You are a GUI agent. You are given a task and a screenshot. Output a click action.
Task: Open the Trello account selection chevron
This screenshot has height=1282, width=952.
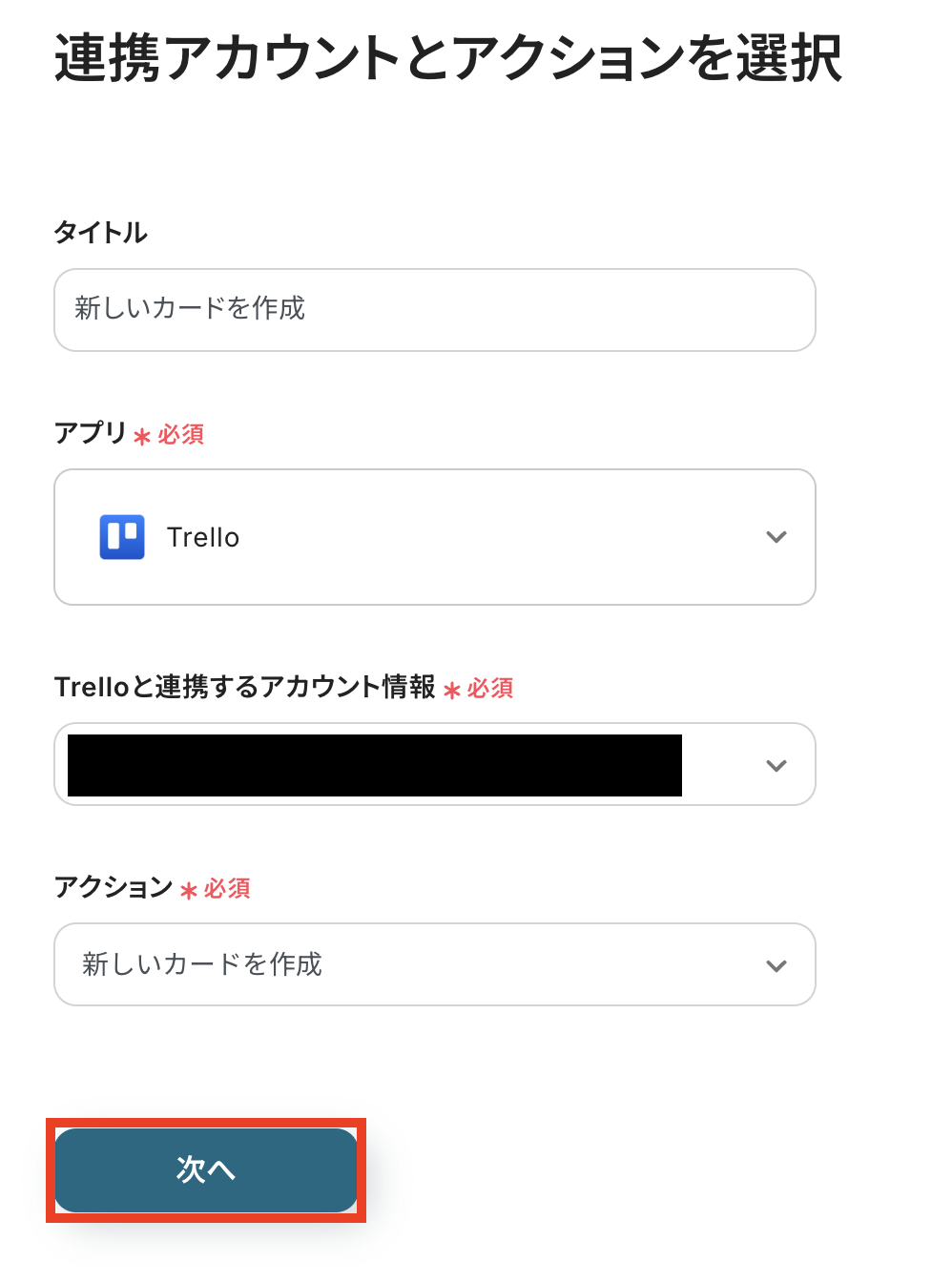pos(776,765)
